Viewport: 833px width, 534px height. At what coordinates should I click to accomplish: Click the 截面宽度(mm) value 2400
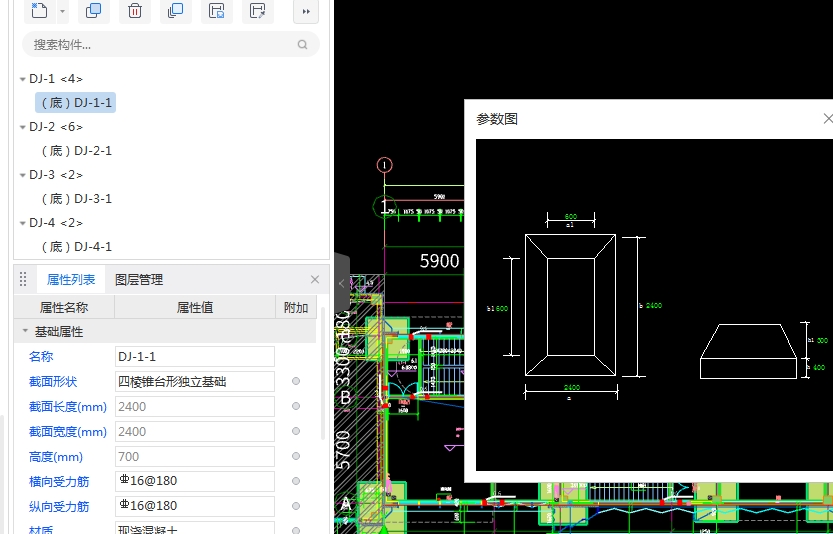[195, 431]
